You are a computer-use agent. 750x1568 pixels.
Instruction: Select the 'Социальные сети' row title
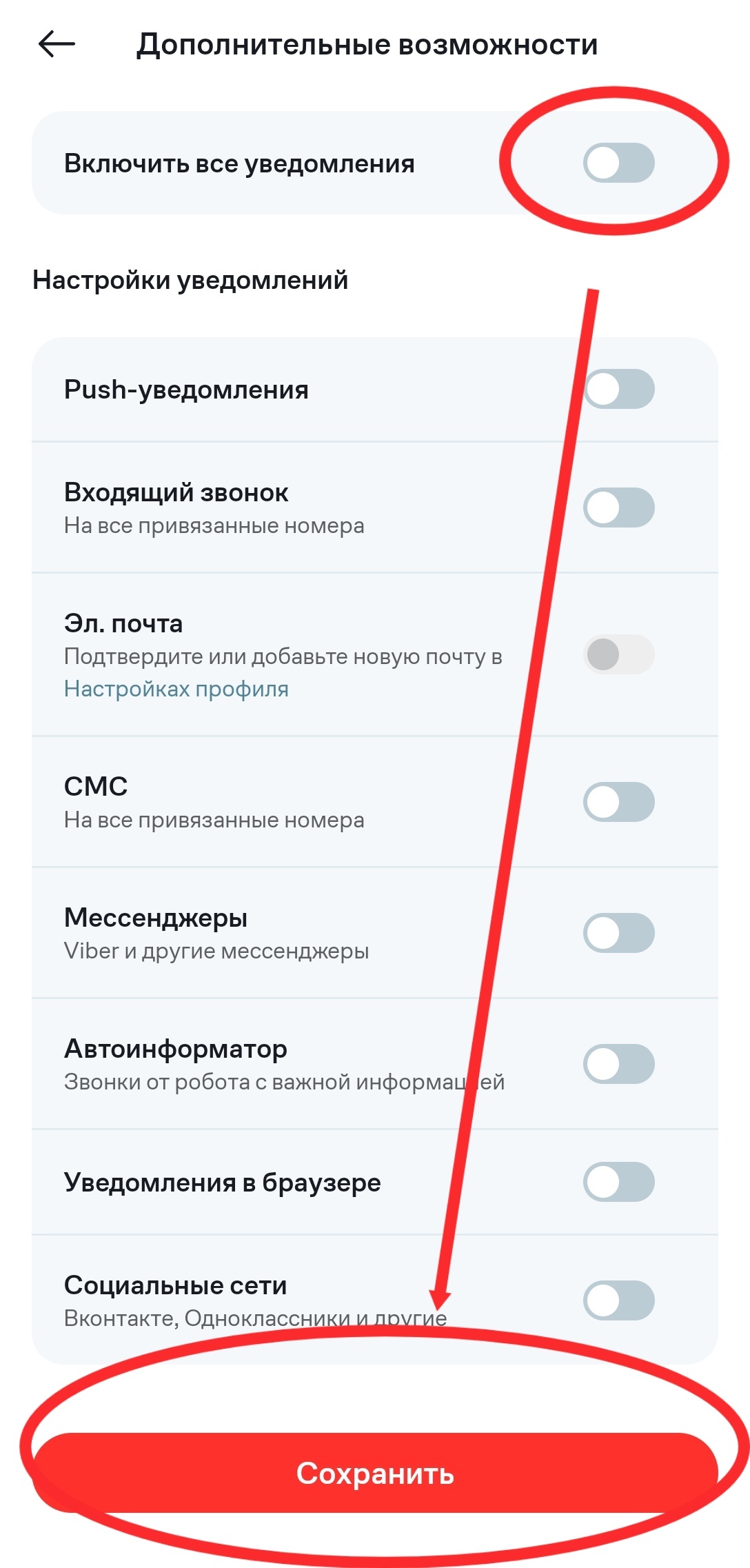175,1285
